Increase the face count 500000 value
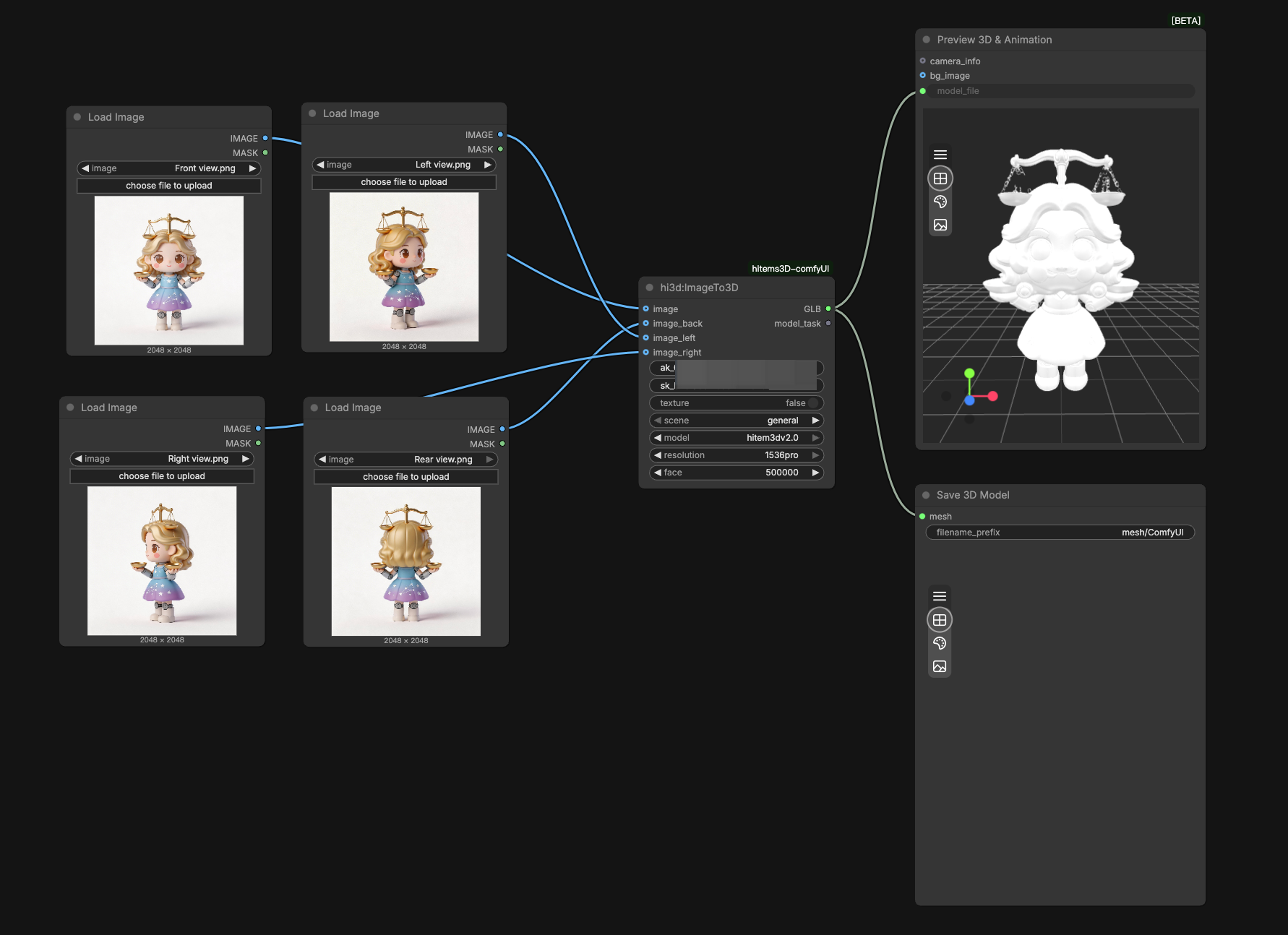 815,473
